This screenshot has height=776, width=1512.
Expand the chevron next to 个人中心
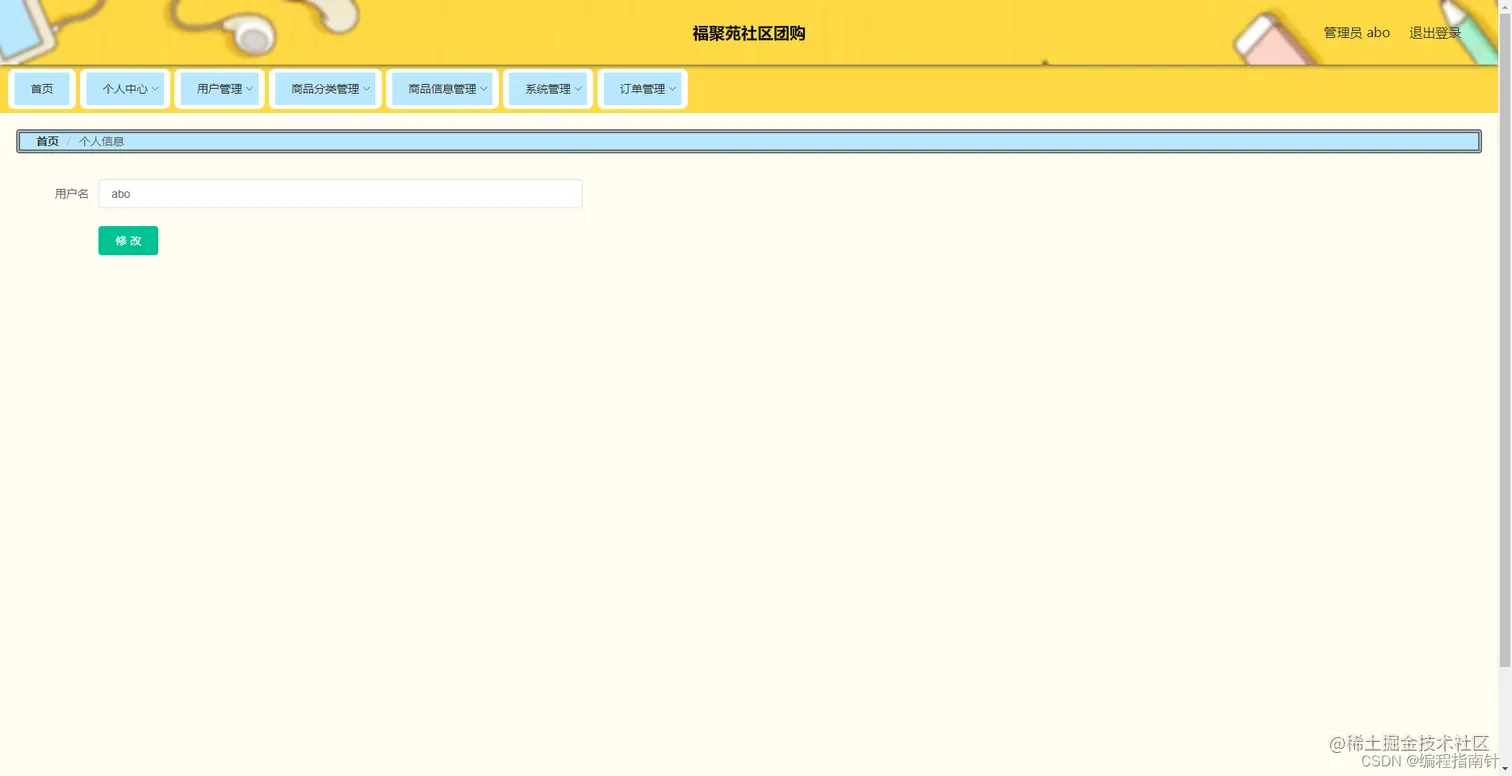(155, 89)
